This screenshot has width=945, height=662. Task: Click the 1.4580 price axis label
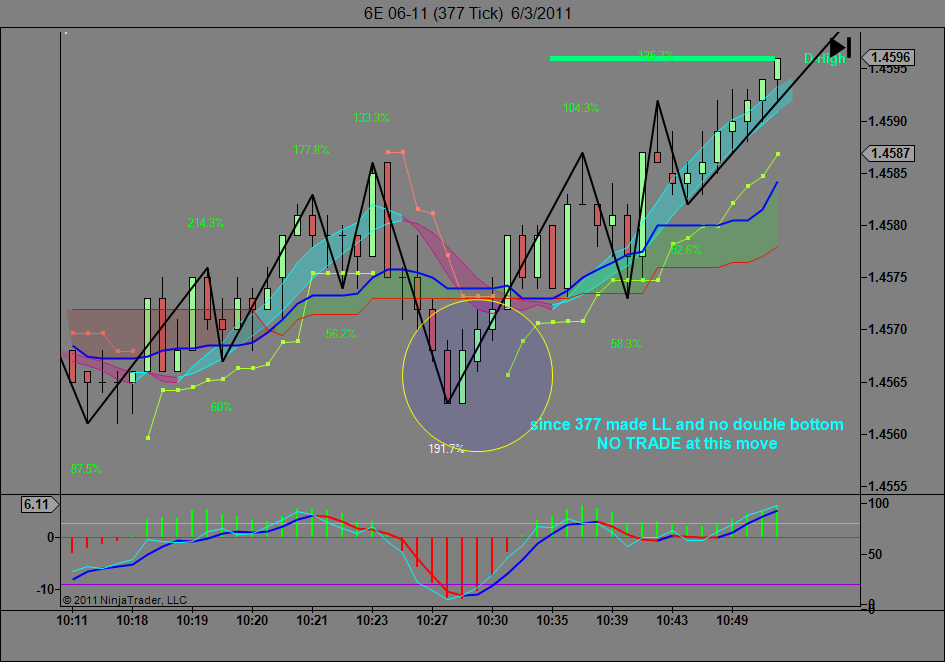pyautogui.click(x=887, y=225)
